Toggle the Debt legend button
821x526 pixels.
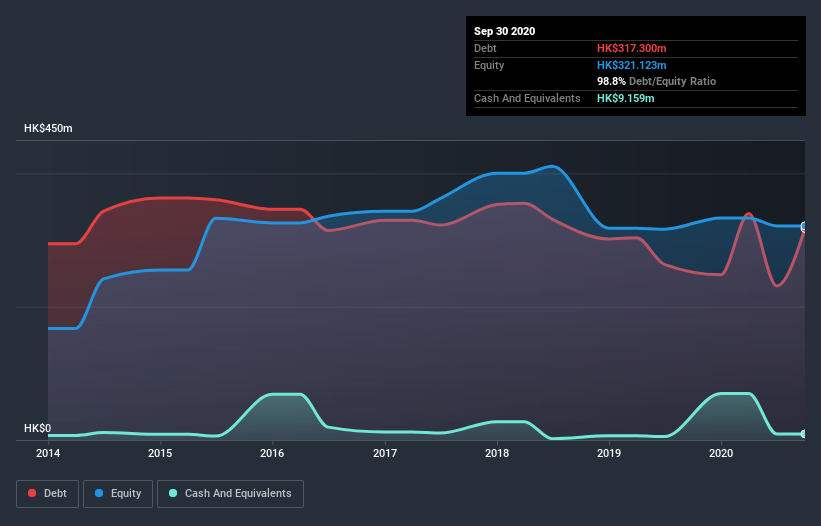48,494
